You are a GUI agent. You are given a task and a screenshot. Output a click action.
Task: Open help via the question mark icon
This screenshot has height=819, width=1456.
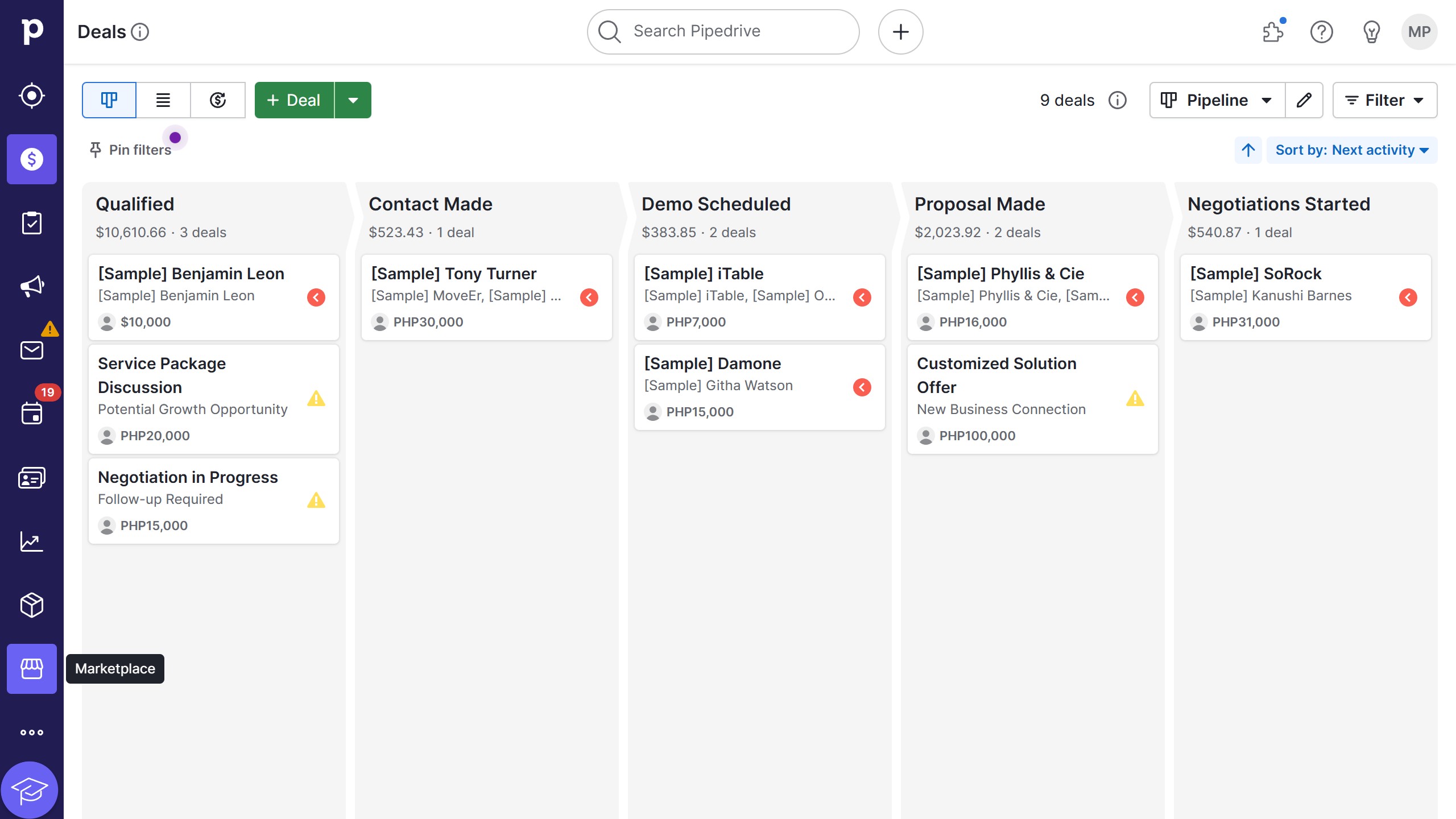[1322, 32]
